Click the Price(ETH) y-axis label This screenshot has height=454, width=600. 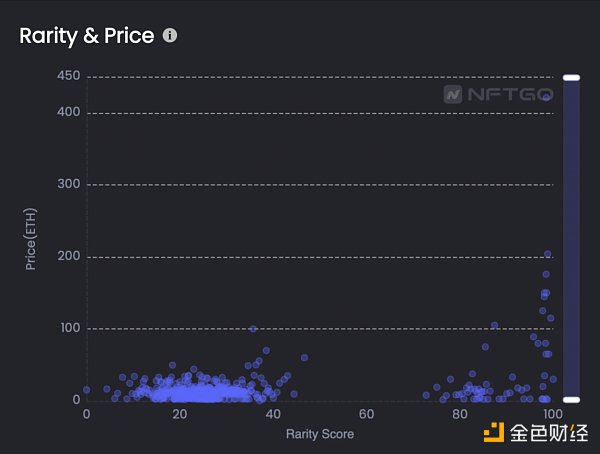click(x=31, y=238)
